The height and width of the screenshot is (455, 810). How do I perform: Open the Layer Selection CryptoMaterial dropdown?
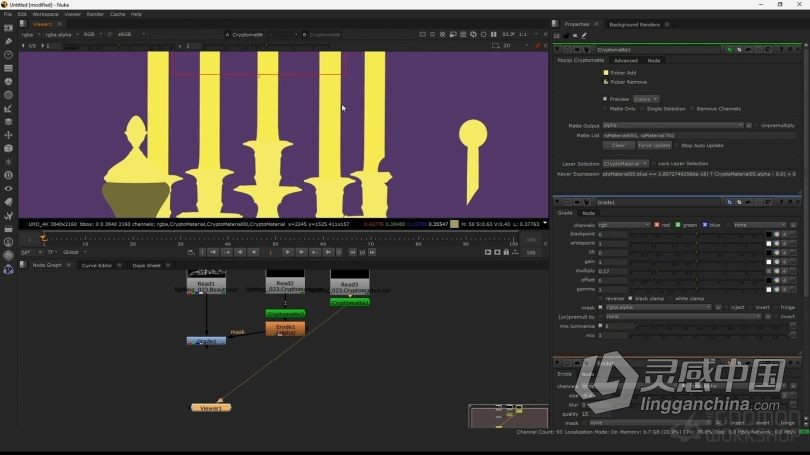tap(625, 164)
